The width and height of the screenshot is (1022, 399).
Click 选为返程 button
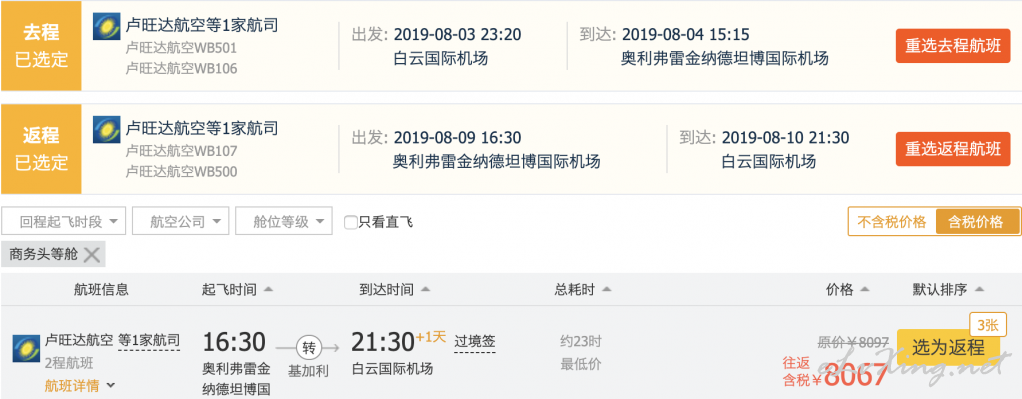pyautogui.click(x=948, y=347)
